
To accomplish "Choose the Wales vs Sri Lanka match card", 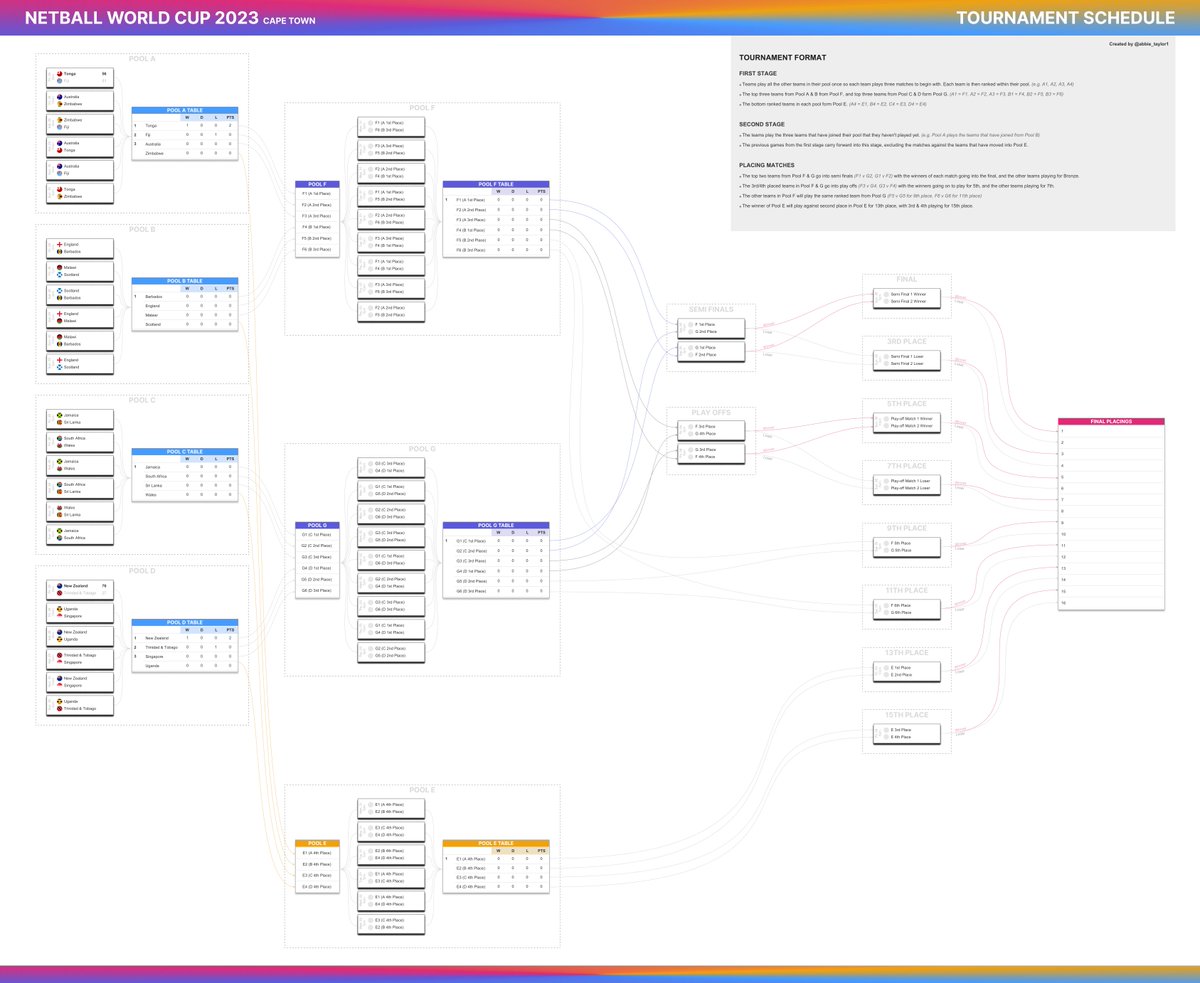I will point(80,510).
